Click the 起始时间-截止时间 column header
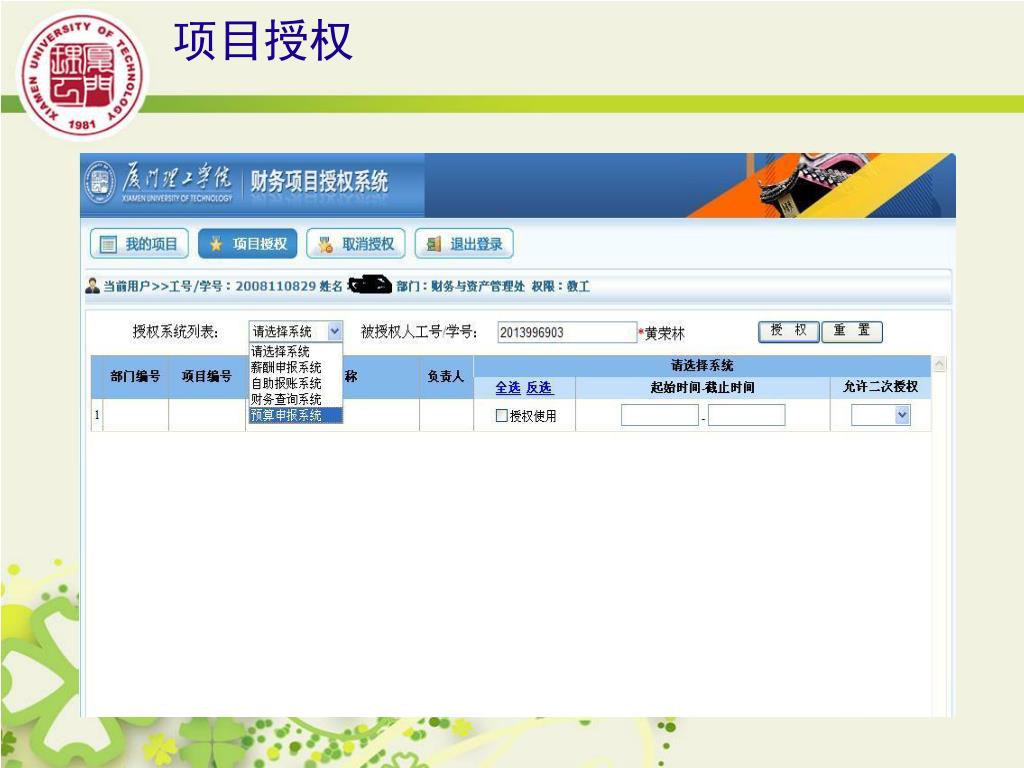The image size is (1024, 768). point(702,387)
